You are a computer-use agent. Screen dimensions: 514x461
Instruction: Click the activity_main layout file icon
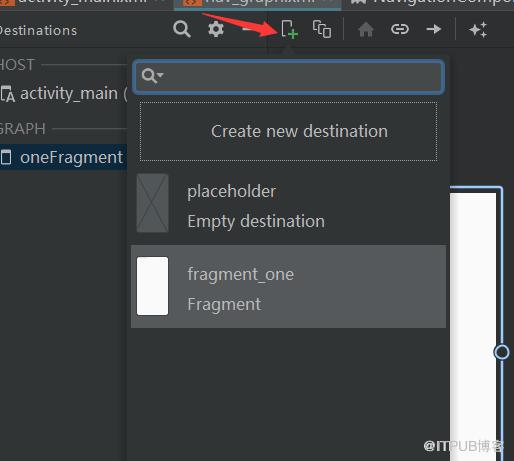7,94
